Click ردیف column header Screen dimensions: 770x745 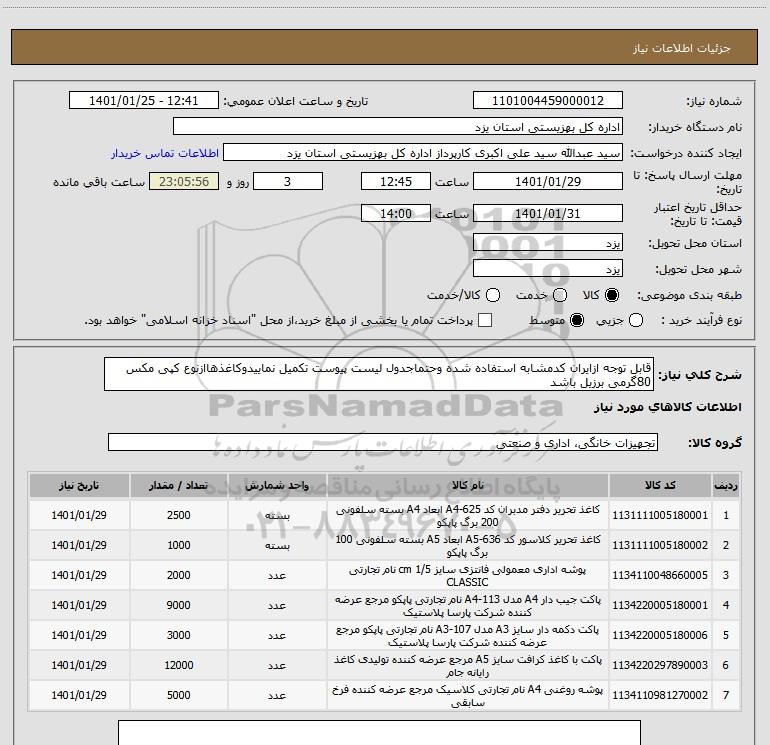(x=726, y=486)
